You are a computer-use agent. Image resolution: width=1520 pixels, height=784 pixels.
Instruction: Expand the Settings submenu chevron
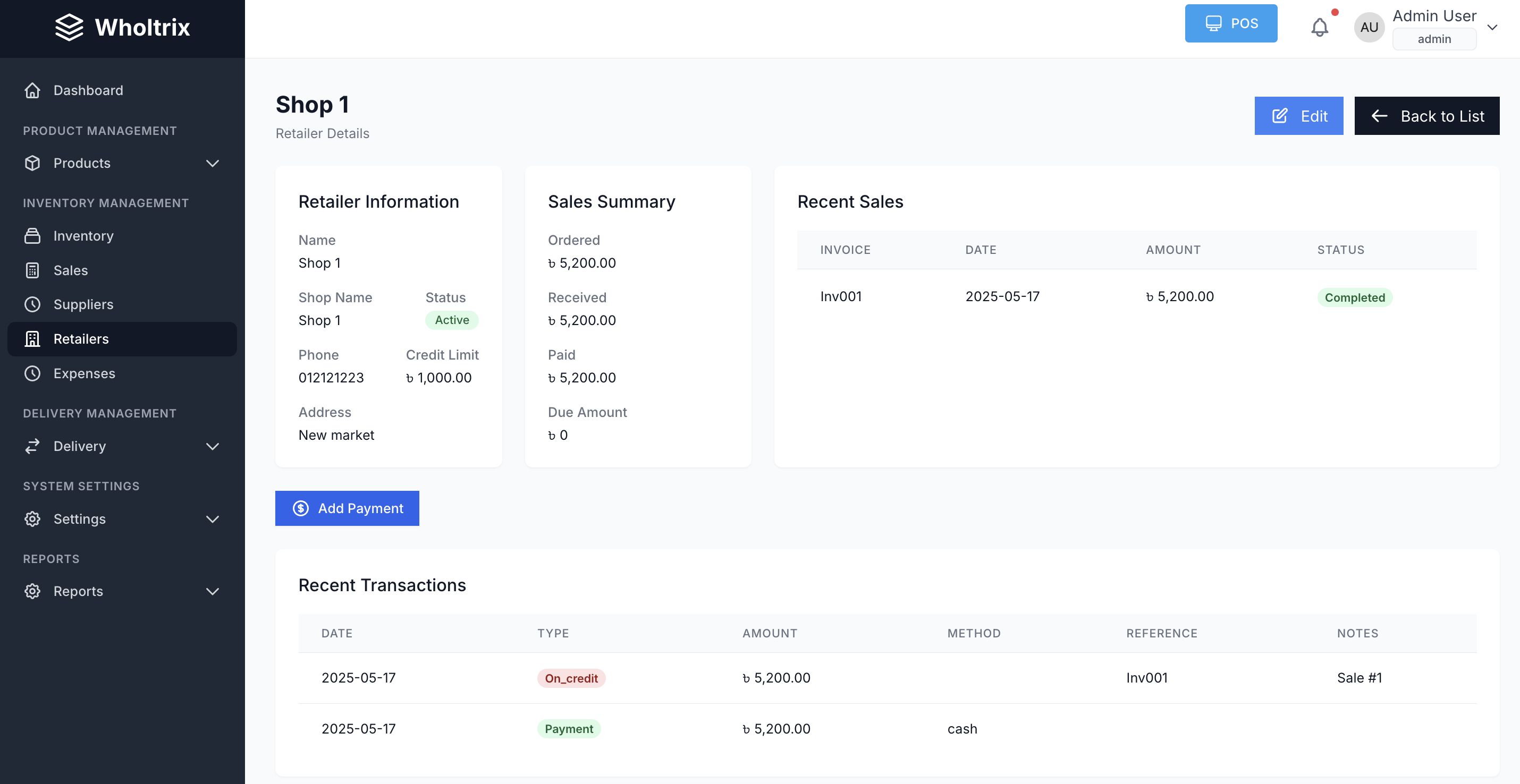click(x=213, y=519)
